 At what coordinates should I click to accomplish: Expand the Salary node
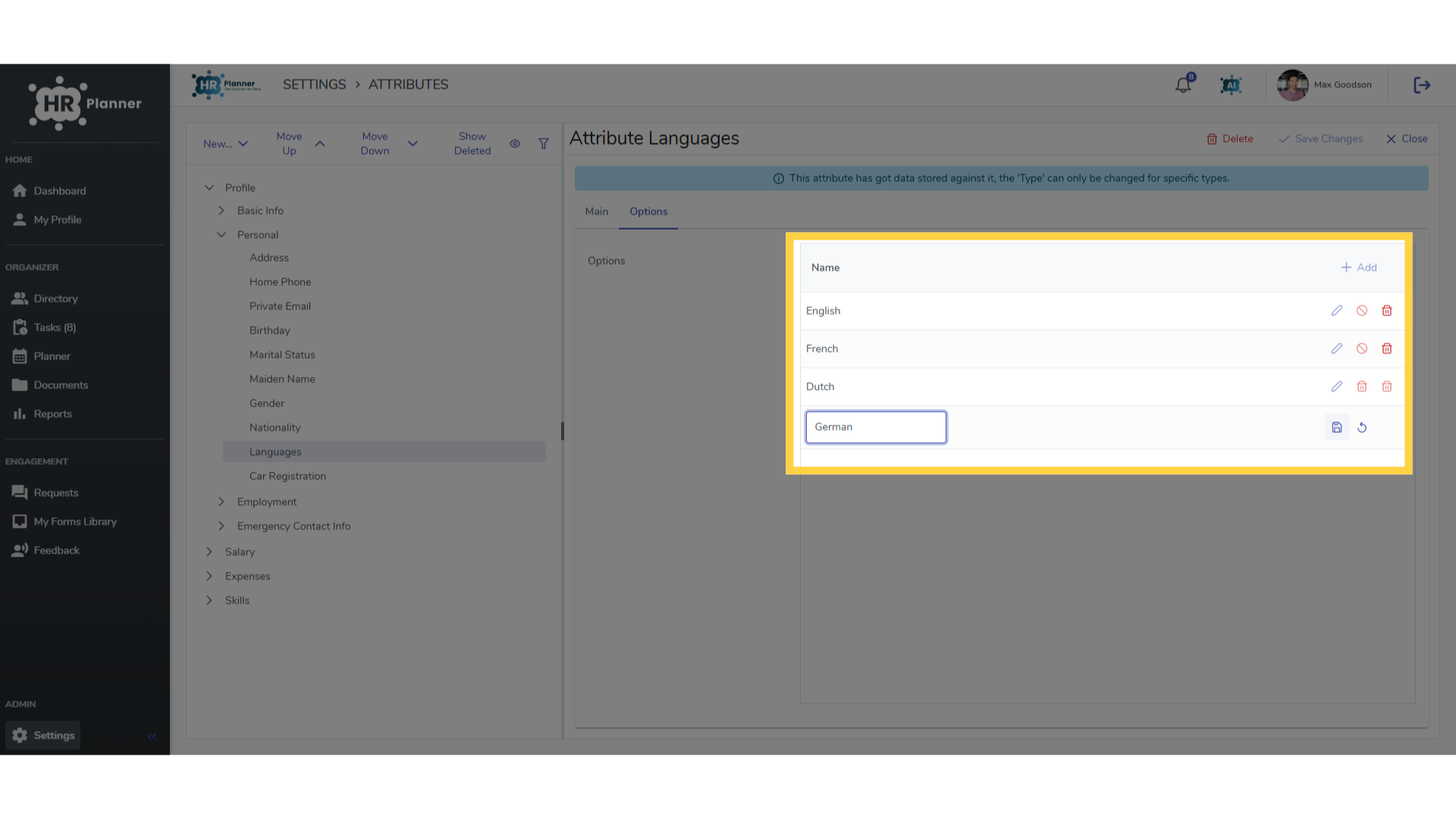click(x=209, y=552)
